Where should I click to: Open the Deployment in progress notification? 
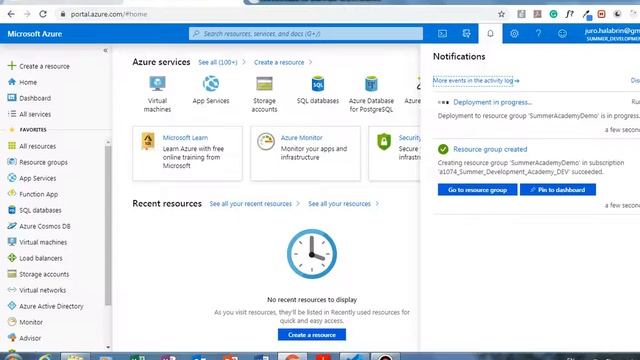coord(493,102)
